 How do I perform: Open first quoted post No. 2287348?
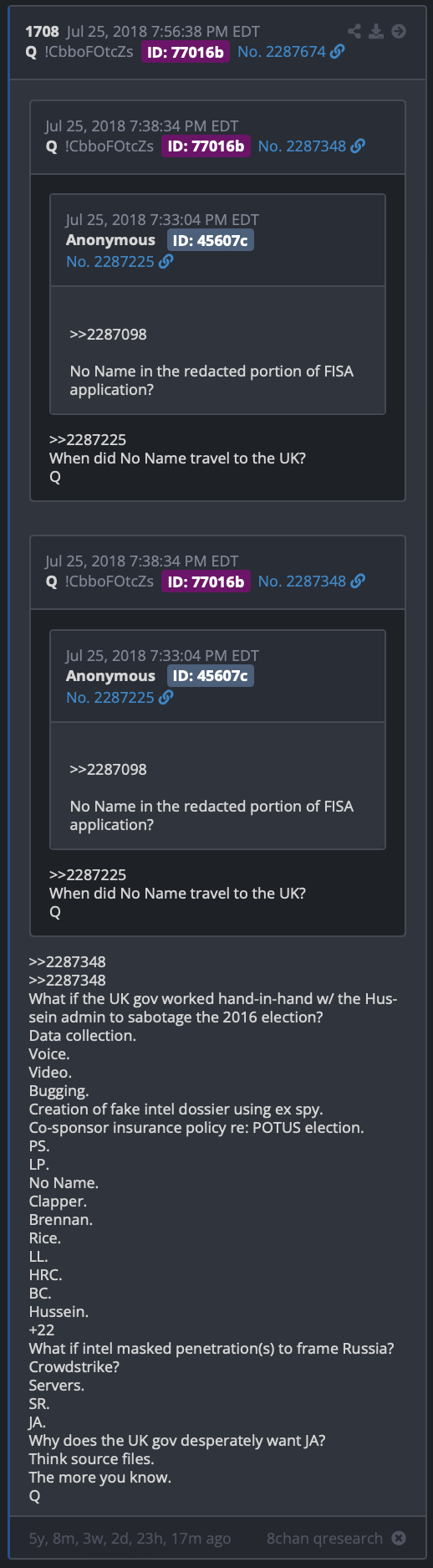302,146
